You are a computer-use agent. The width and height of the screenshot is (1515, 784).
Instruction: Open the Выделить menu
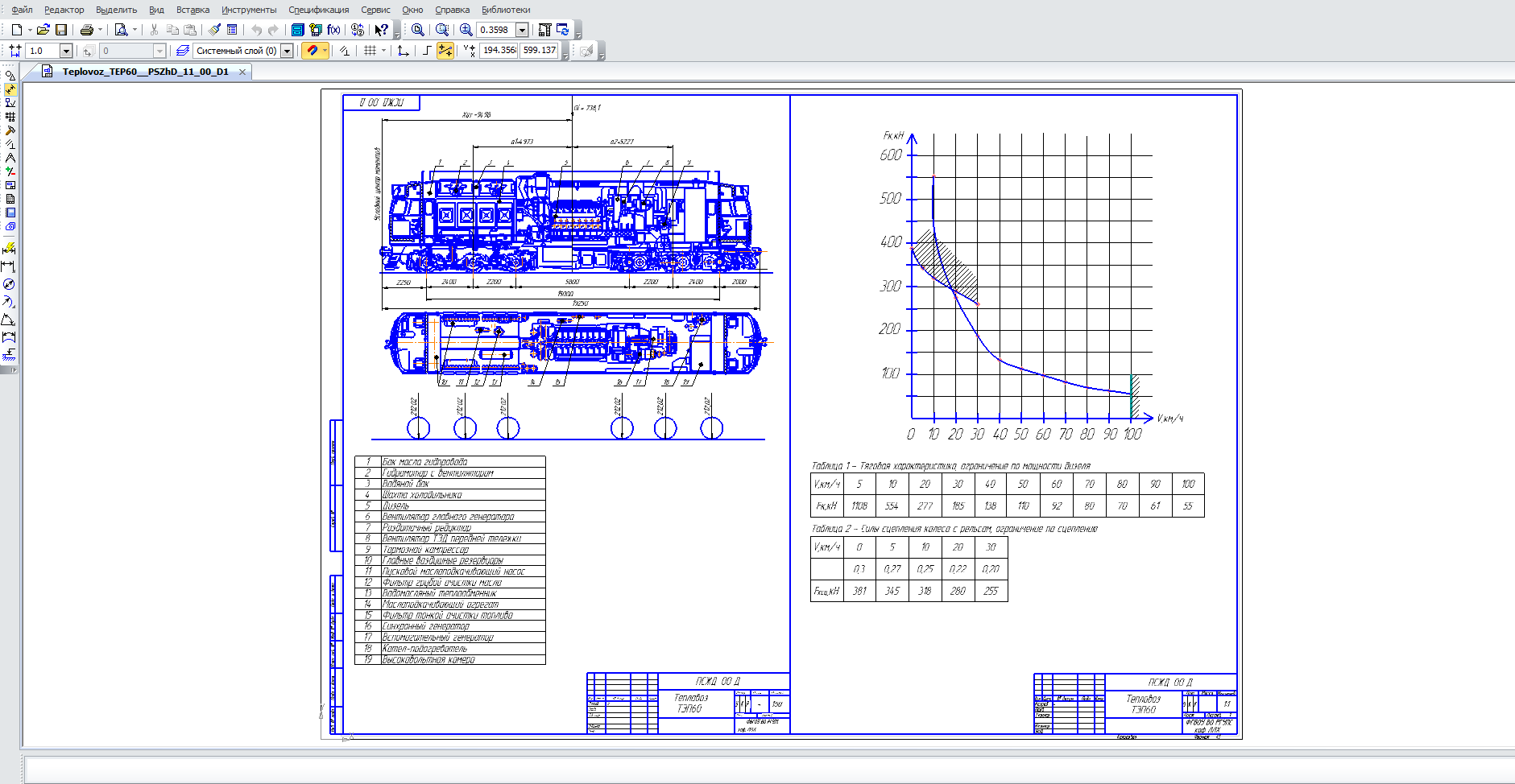117,10
